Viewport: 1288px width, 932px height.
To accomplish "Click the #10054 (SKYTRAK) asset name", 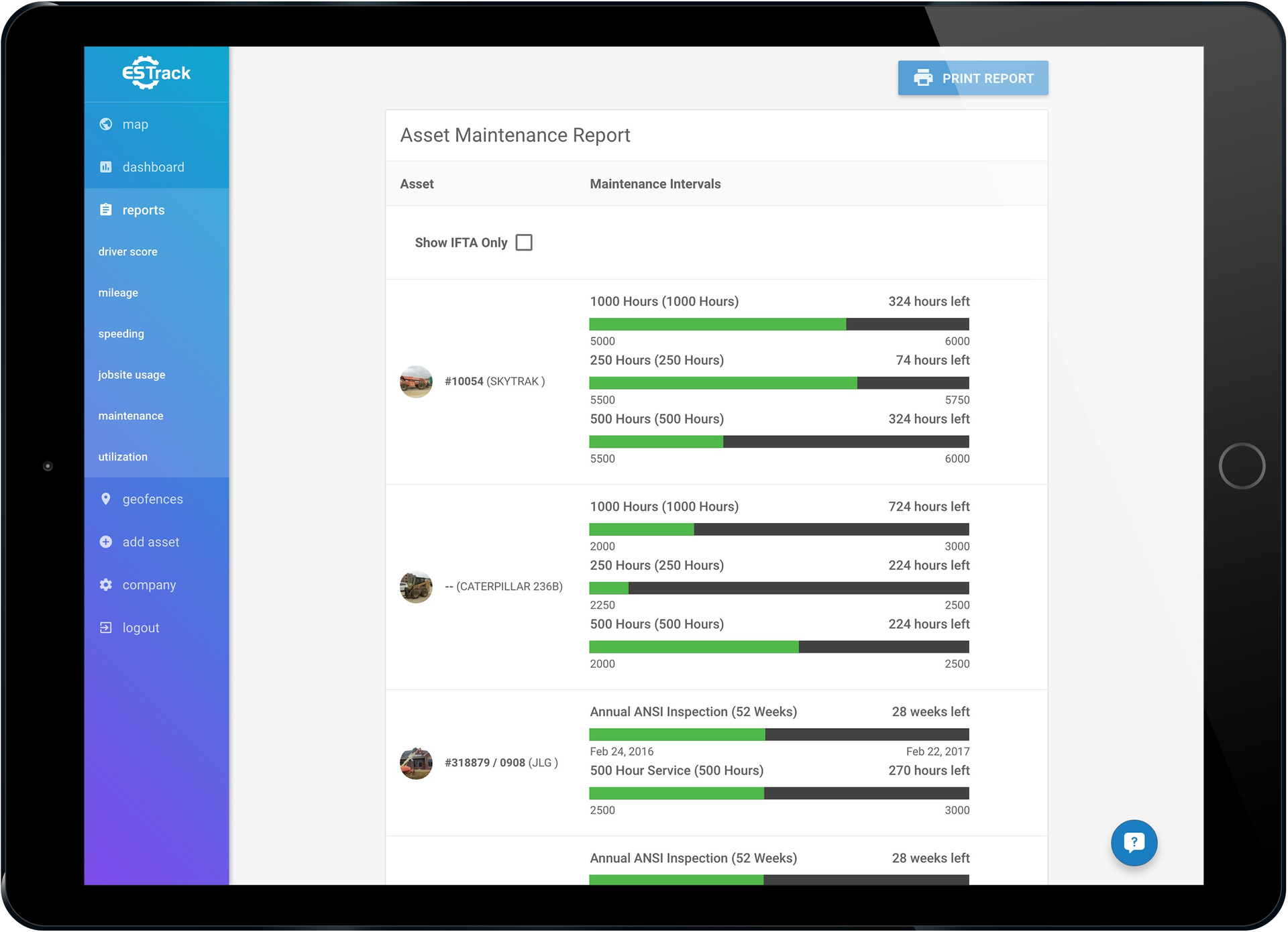I will 495,382.
